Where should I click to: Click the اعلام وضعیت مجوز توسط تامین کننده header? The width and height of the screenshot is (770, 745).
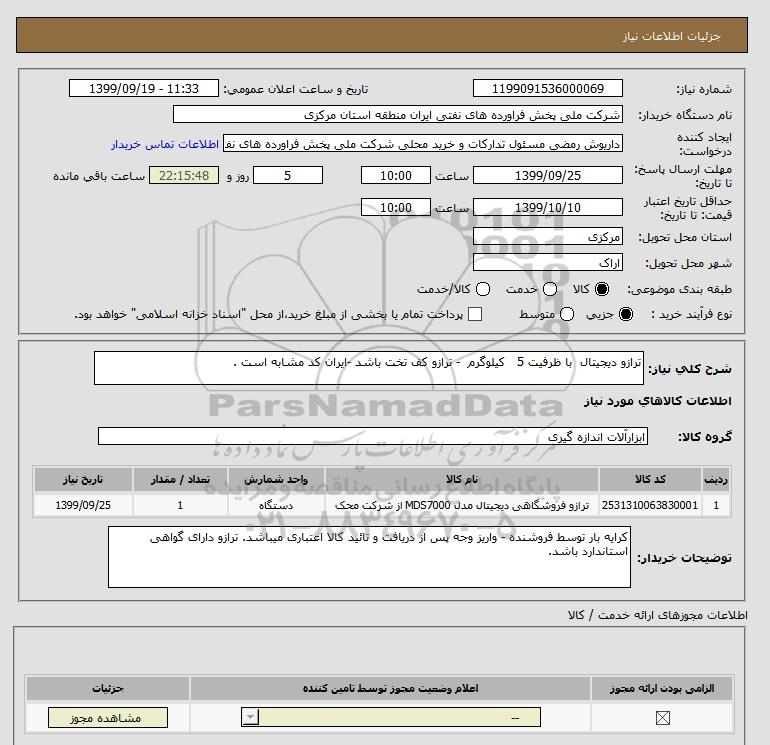pyautogui.click(x=390, y=689)
